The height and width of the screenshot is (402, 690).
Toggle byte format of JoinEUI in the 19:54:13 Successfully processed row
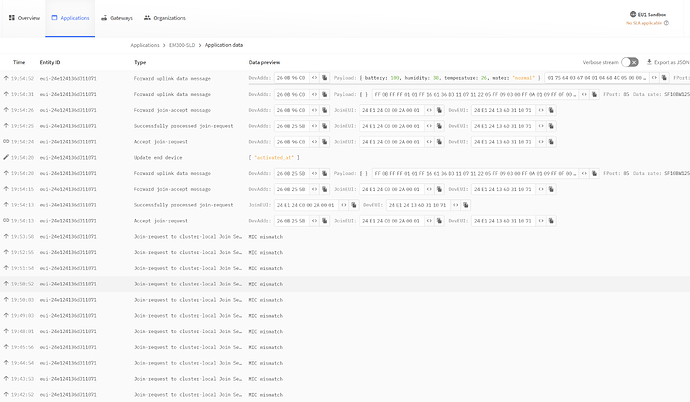[x=344, y=205]
